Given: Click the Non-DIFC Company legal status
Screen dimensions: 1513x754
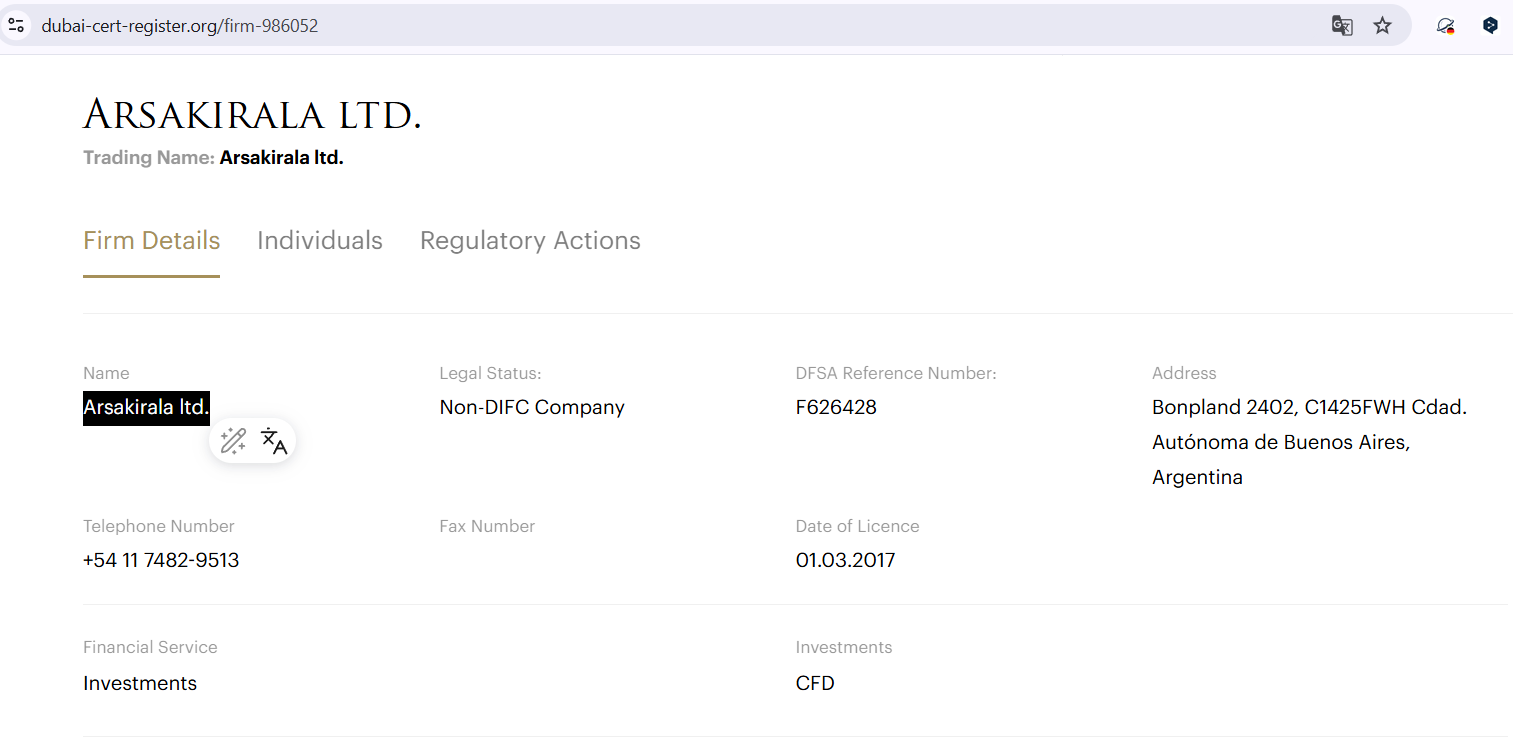Looking at the screenshot, I should pyautogui.click(x=532, y=407).
